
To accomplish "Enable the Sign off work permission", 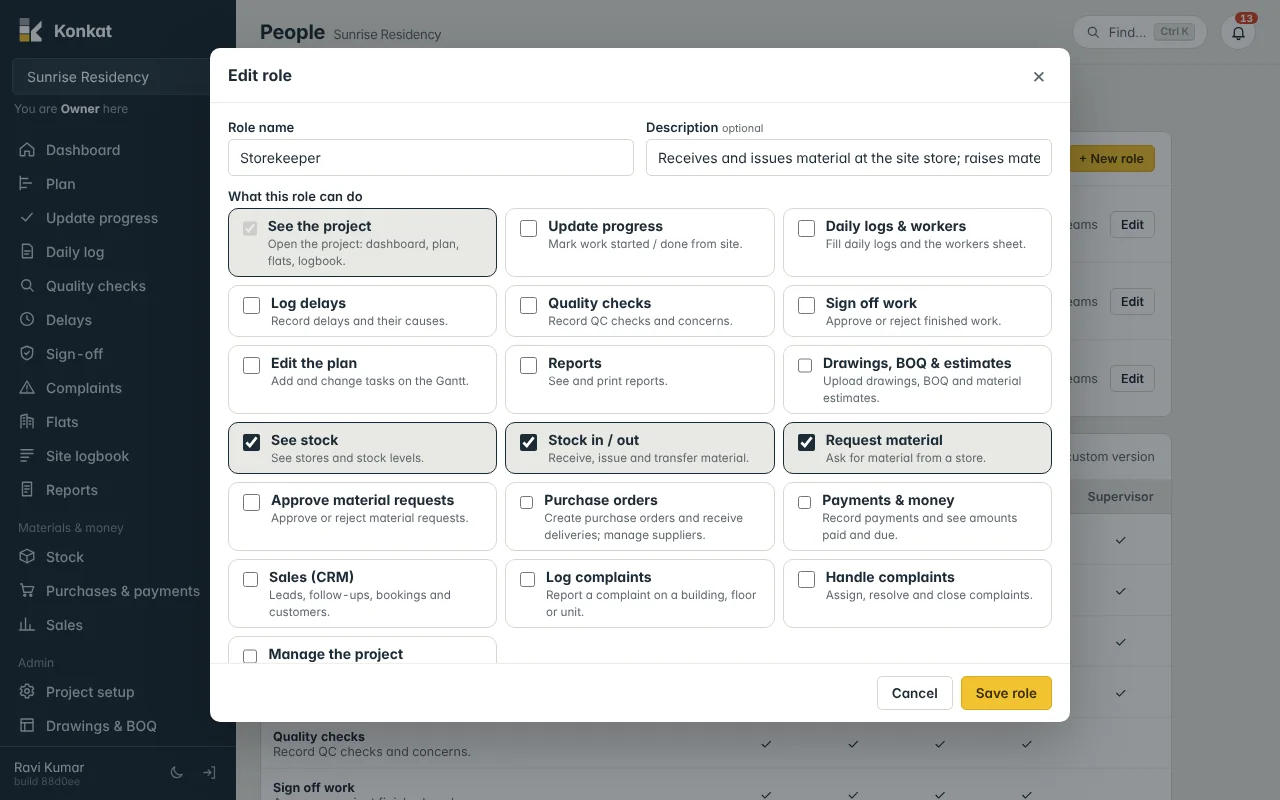I will click(x=806, y=306).
